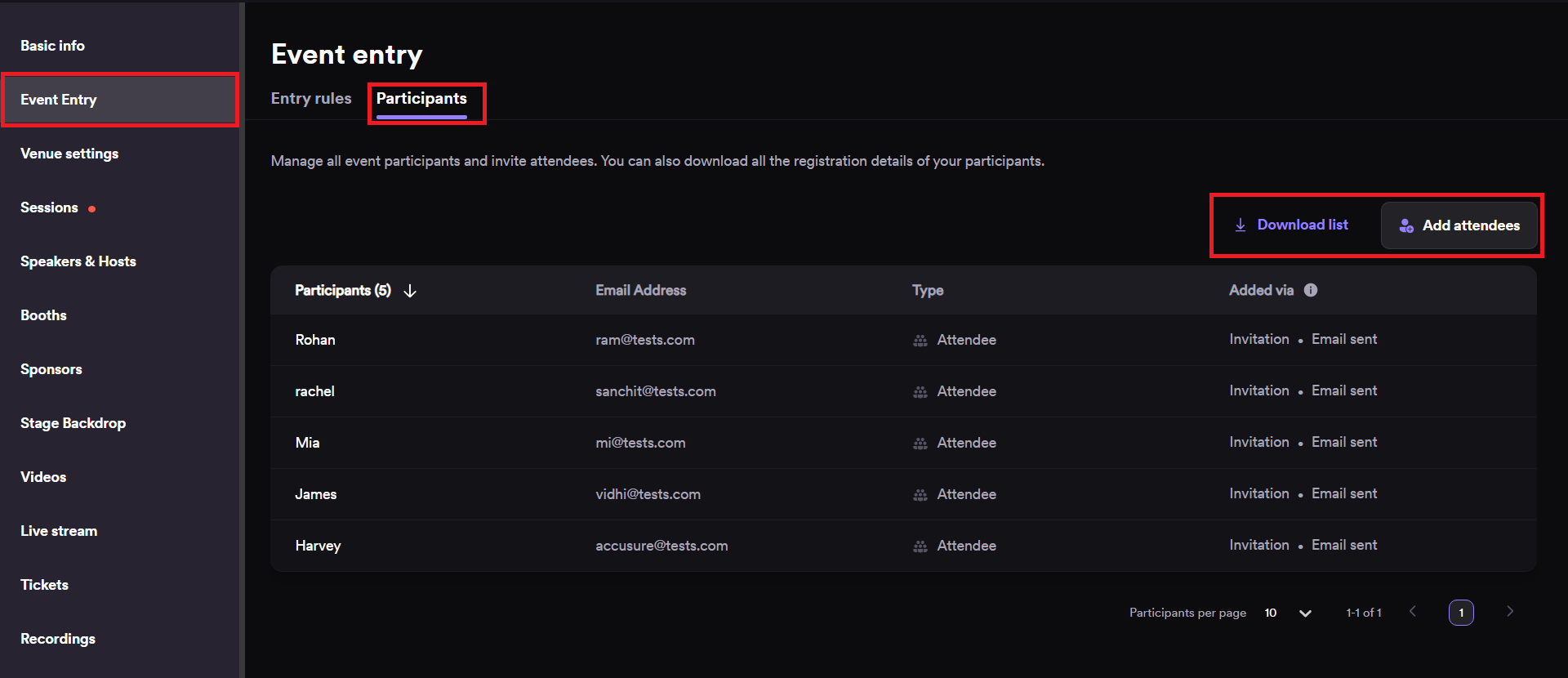Click Invitation Email sent in James's row
Viewport: 1568px width, 678px height.
point(1303,493)
